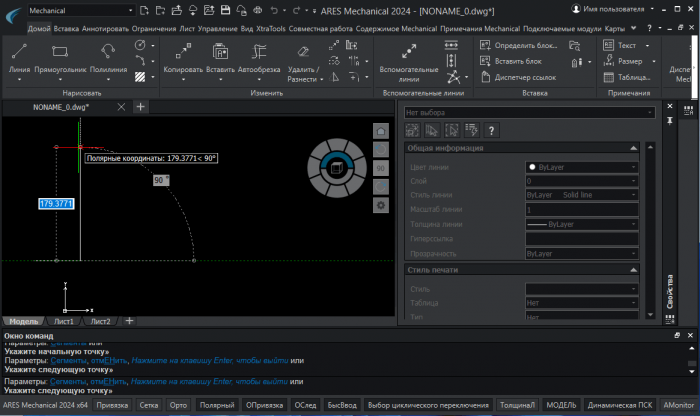Toggle Орто mode in status bar
This screenshot has width=700, height=416.
click(178, 405)
